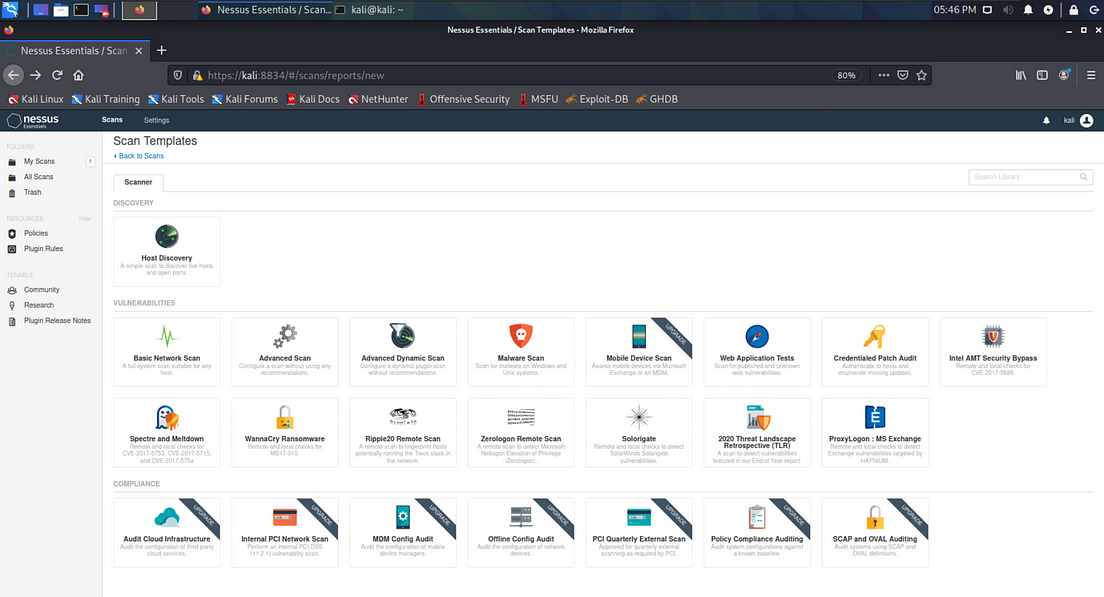
Task: Select the Credentialed Patch Audit key icon
Action: pyautogui.click(x=874, y=337)
